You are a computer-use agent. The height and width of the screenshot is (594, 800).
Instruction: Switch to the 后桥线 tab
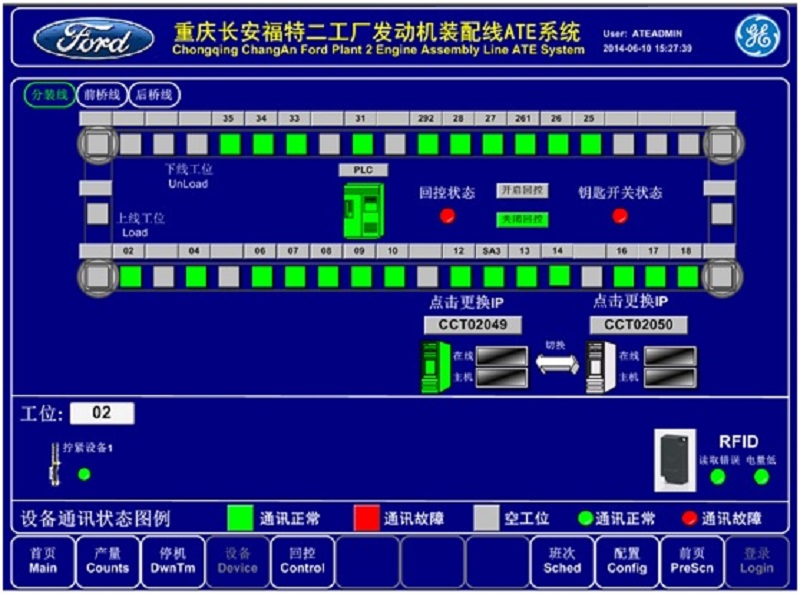coord(155,95)
